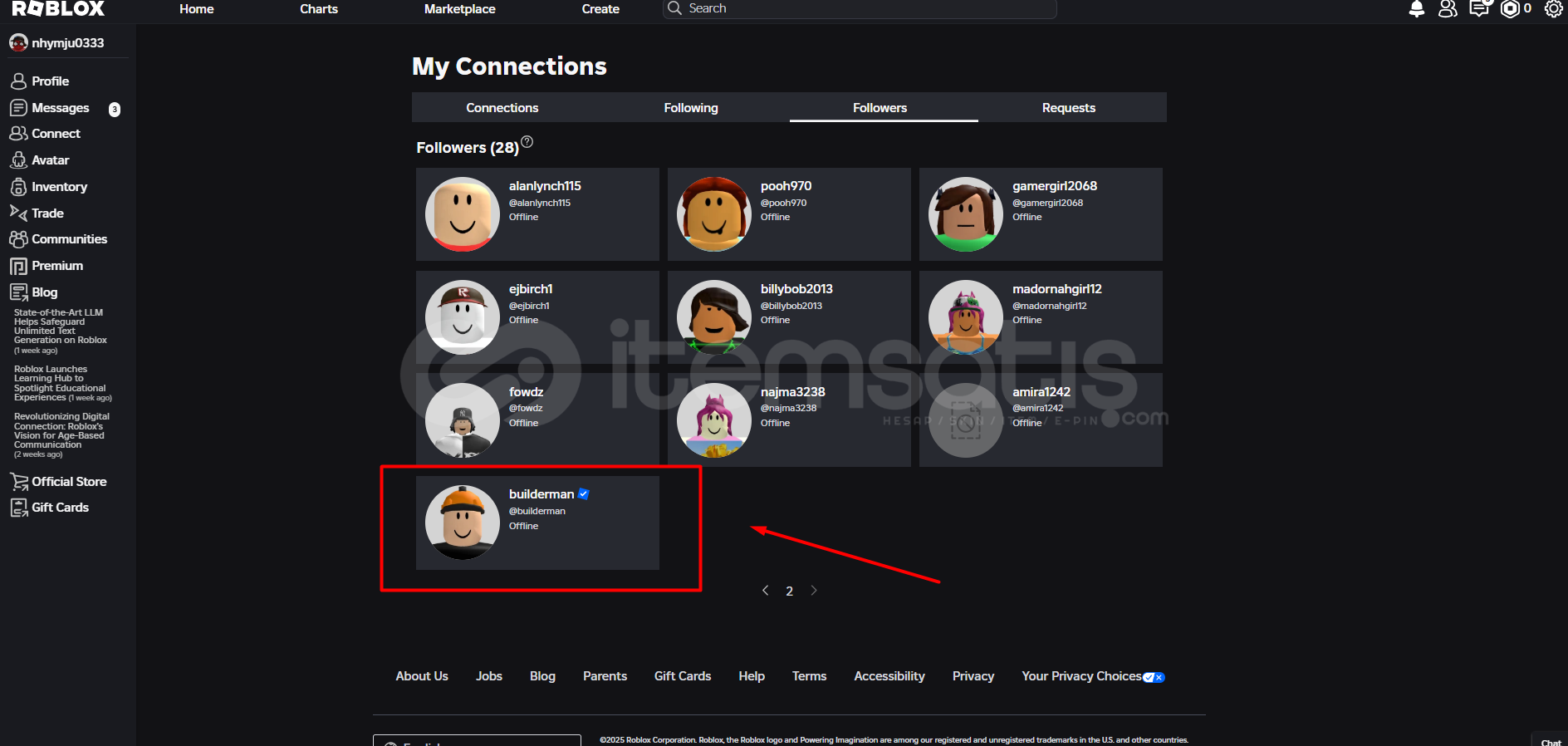The image size is (1568, 746).
Task: Open pooh970 avatar thumbnail
Action: (714, 214)
